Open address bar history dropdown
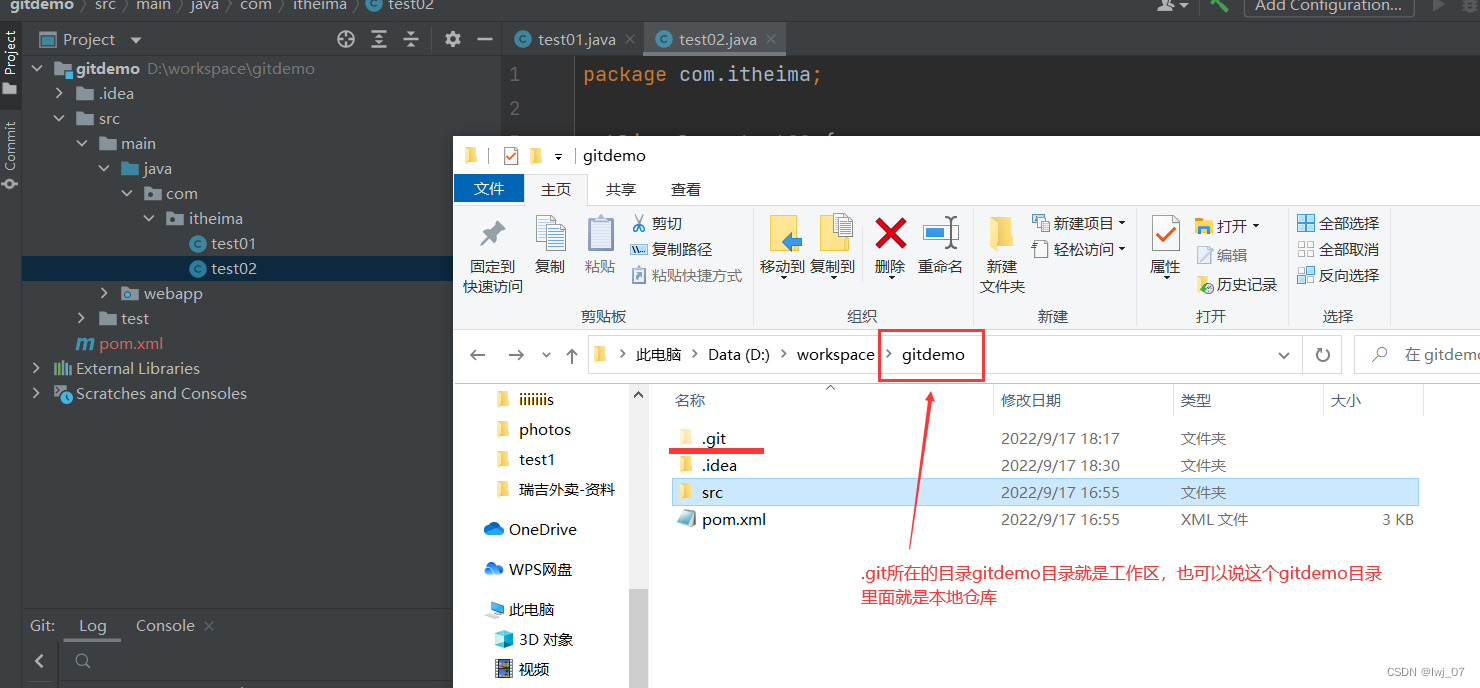Viewport: 1480px width, 688px height. point(1284,355)
